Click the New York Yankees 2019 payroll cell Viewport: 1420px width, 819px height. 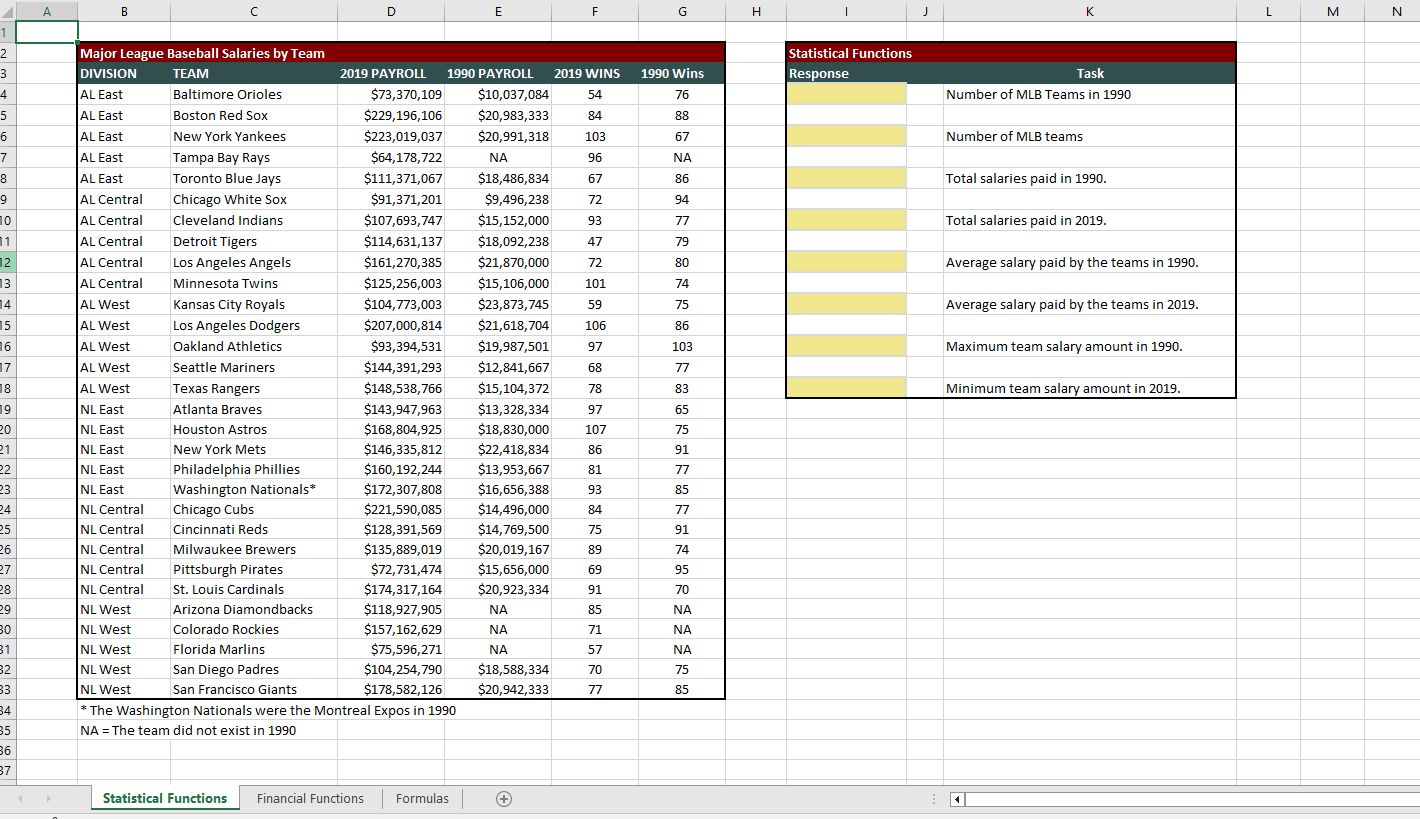click(x=391, y=136)
